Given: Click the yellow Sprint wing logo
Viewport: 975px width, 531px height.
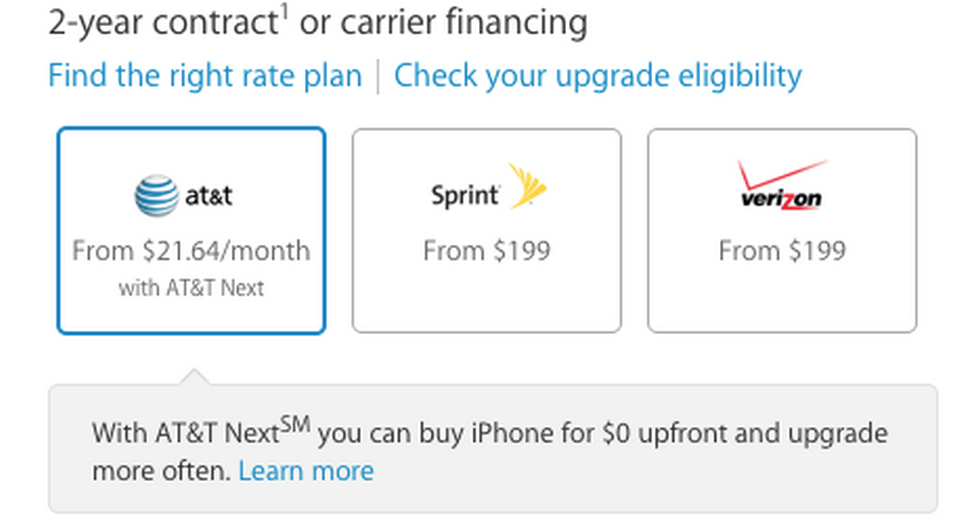Looking at the screenshot, I should [528, 187].
